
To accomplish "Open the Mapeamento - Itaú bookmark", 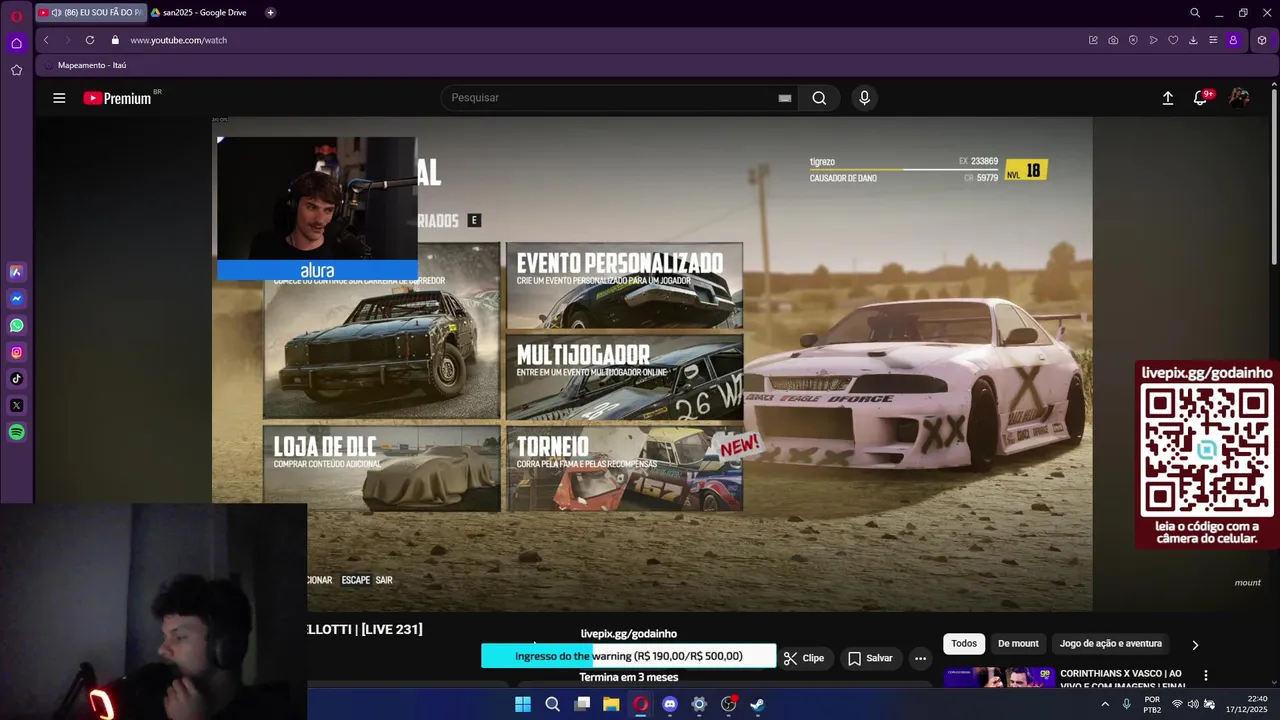I will tap(85, 65).
